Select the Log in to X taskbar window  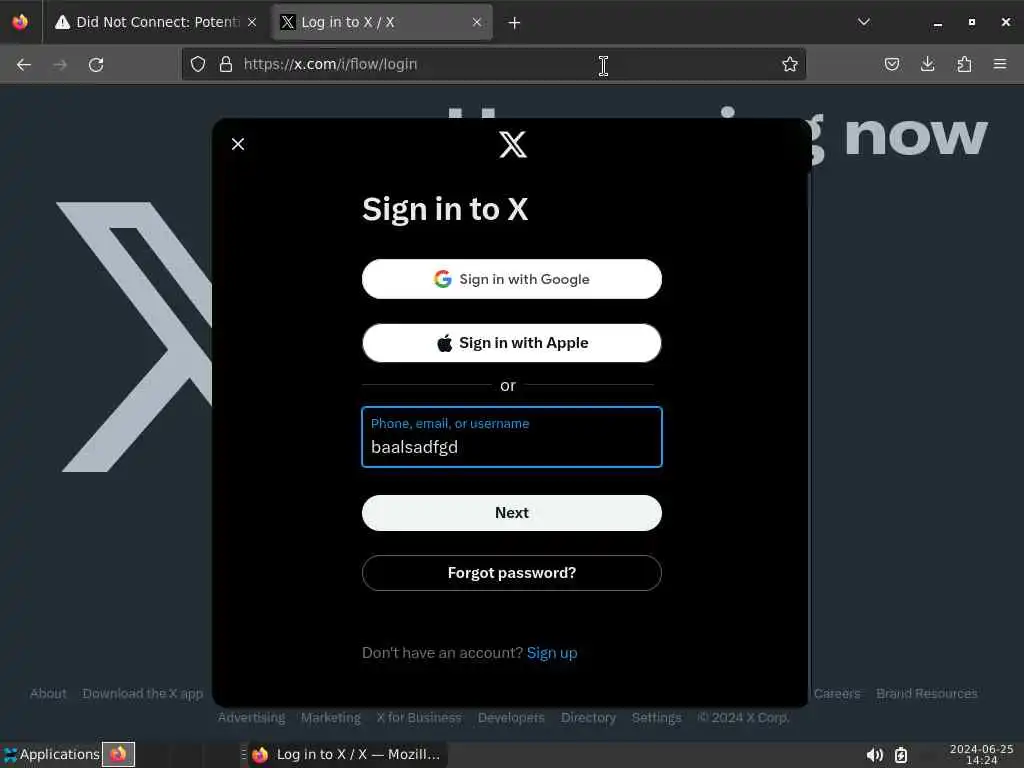pyautogui.click(x=347, y=754)
